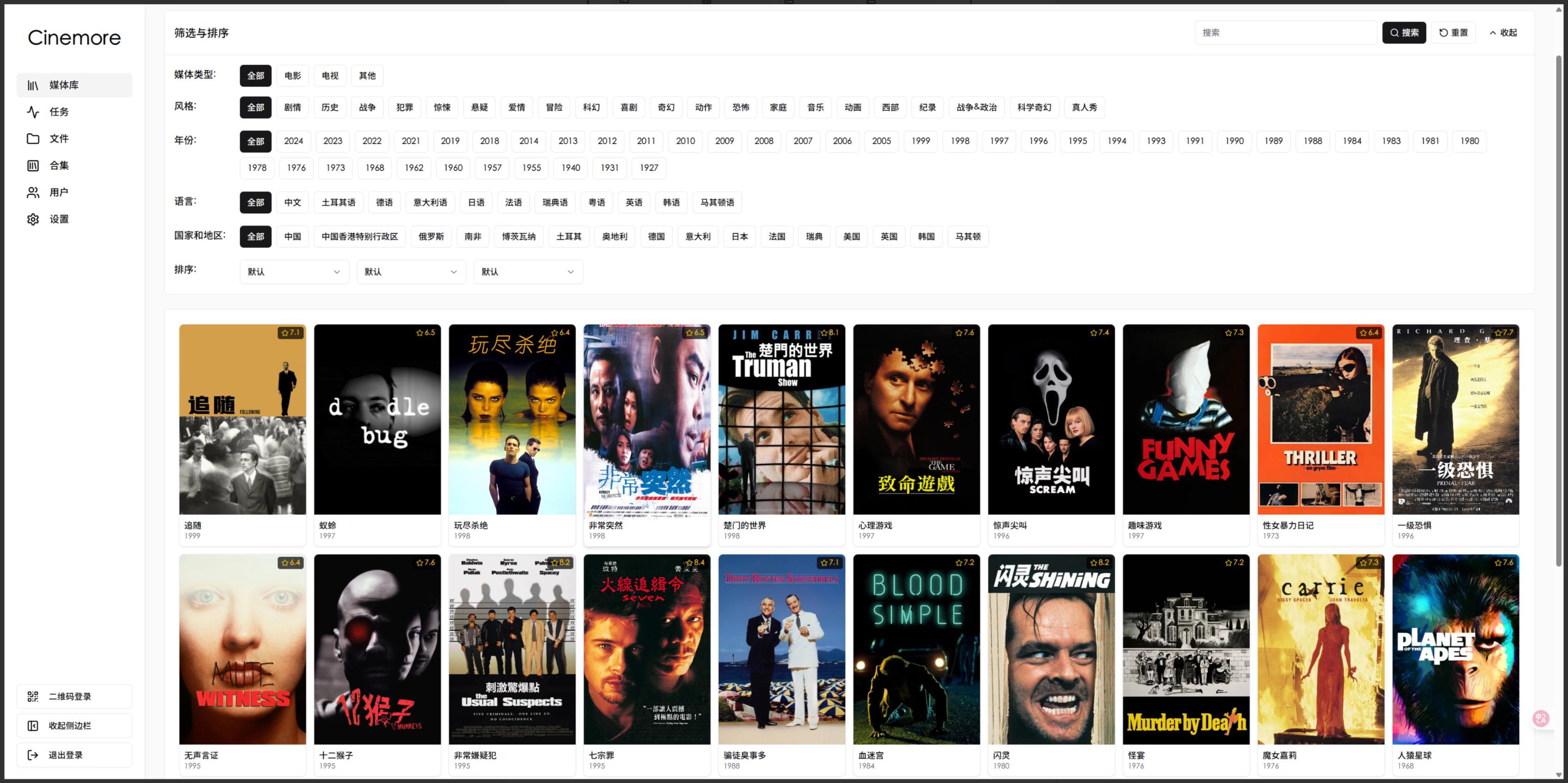Open the first 默认 sort dropdown
The image size is (1568, 783).
point(294,272)
